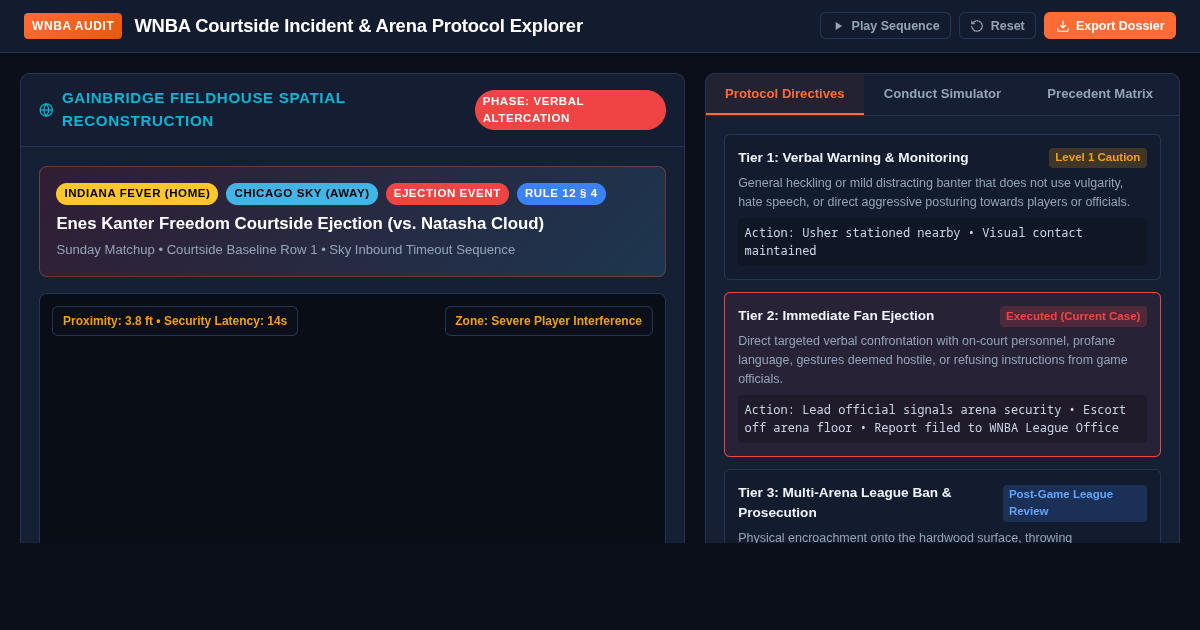Screen dimensions: 1200x630
Task: Select the Tier 2: Immediate Fan Ejection heading
Action: click(836, 316)
